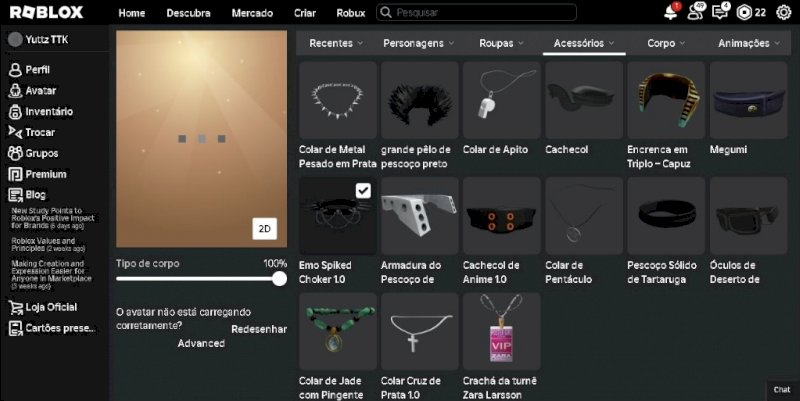Select Colar Cruz de Prata 1.0 item
This screenshot has width=800, height=401.
point(419,331)
